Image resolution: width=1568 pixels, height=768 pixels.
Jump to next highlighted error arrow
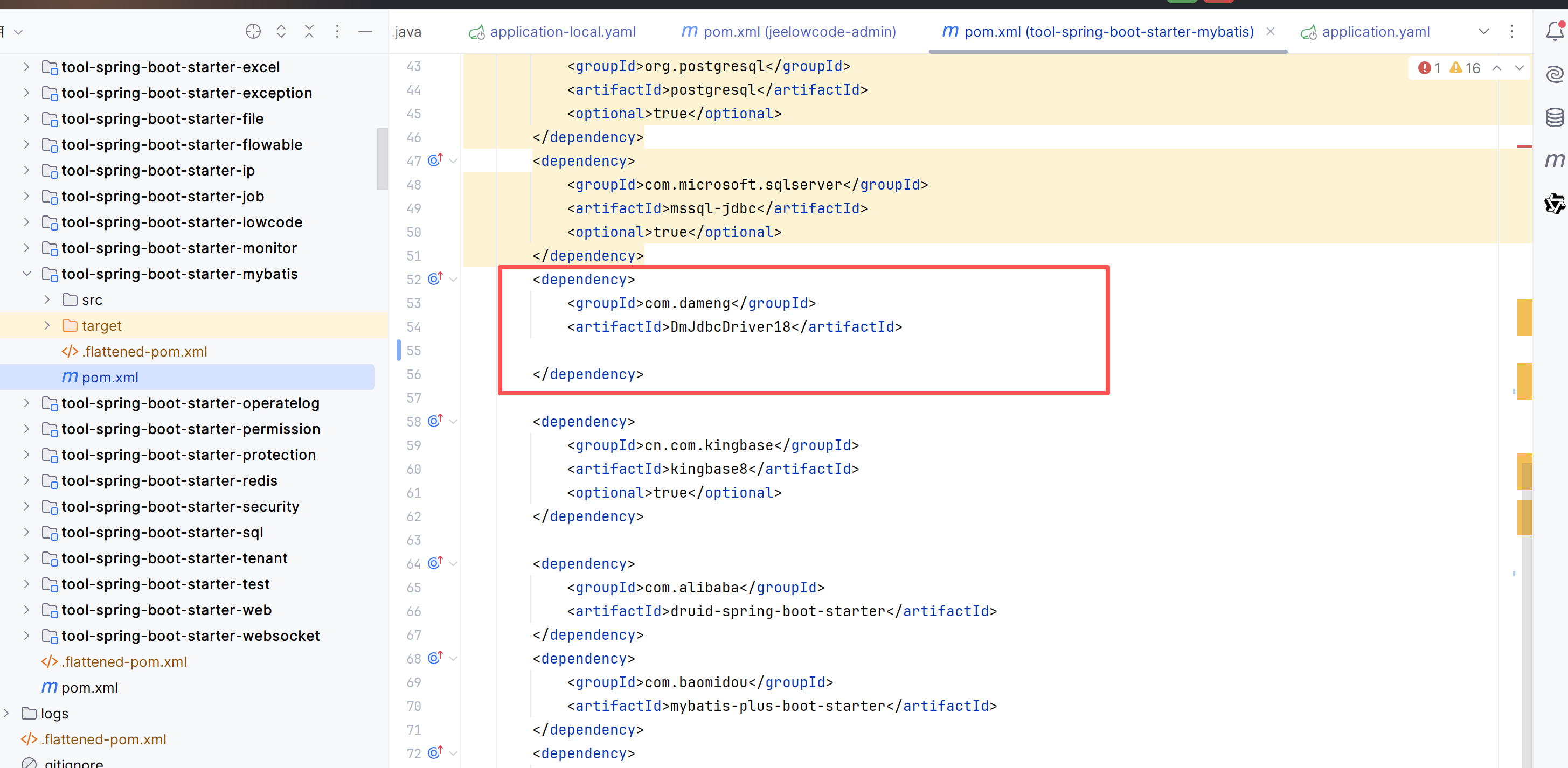coord(1520,67)
